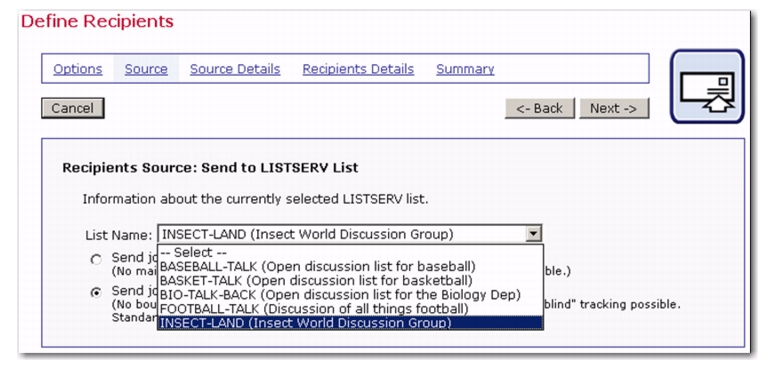
Task: Click the 'Define Recipients' page heading
Action: click(97, 22)
